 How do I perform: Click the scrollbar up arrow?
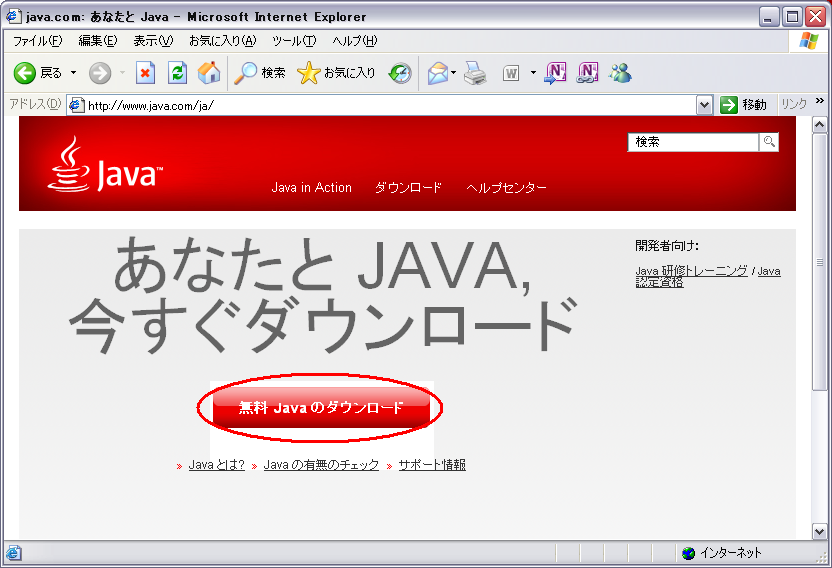click(x=820, y=125)
